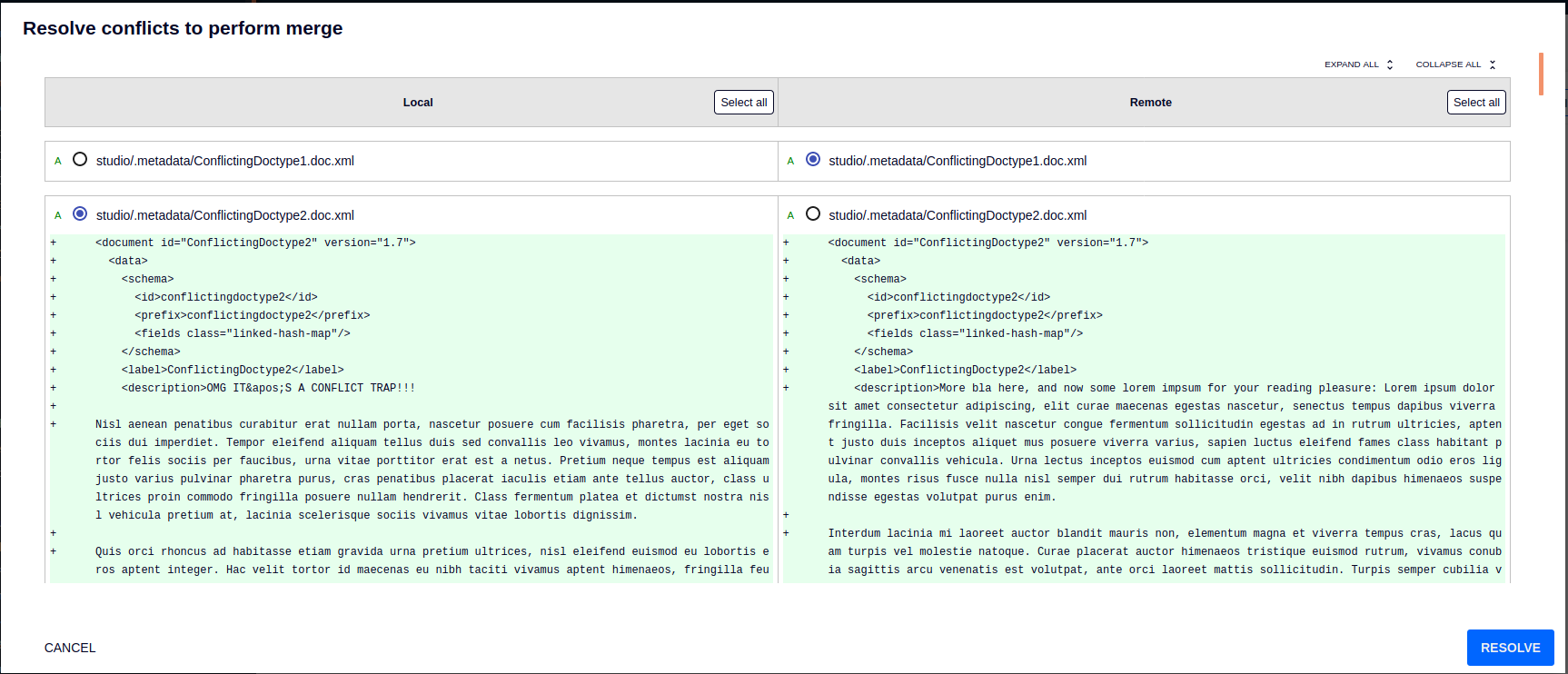Click the Collapse All arrows icon

tap(1493, 64)
